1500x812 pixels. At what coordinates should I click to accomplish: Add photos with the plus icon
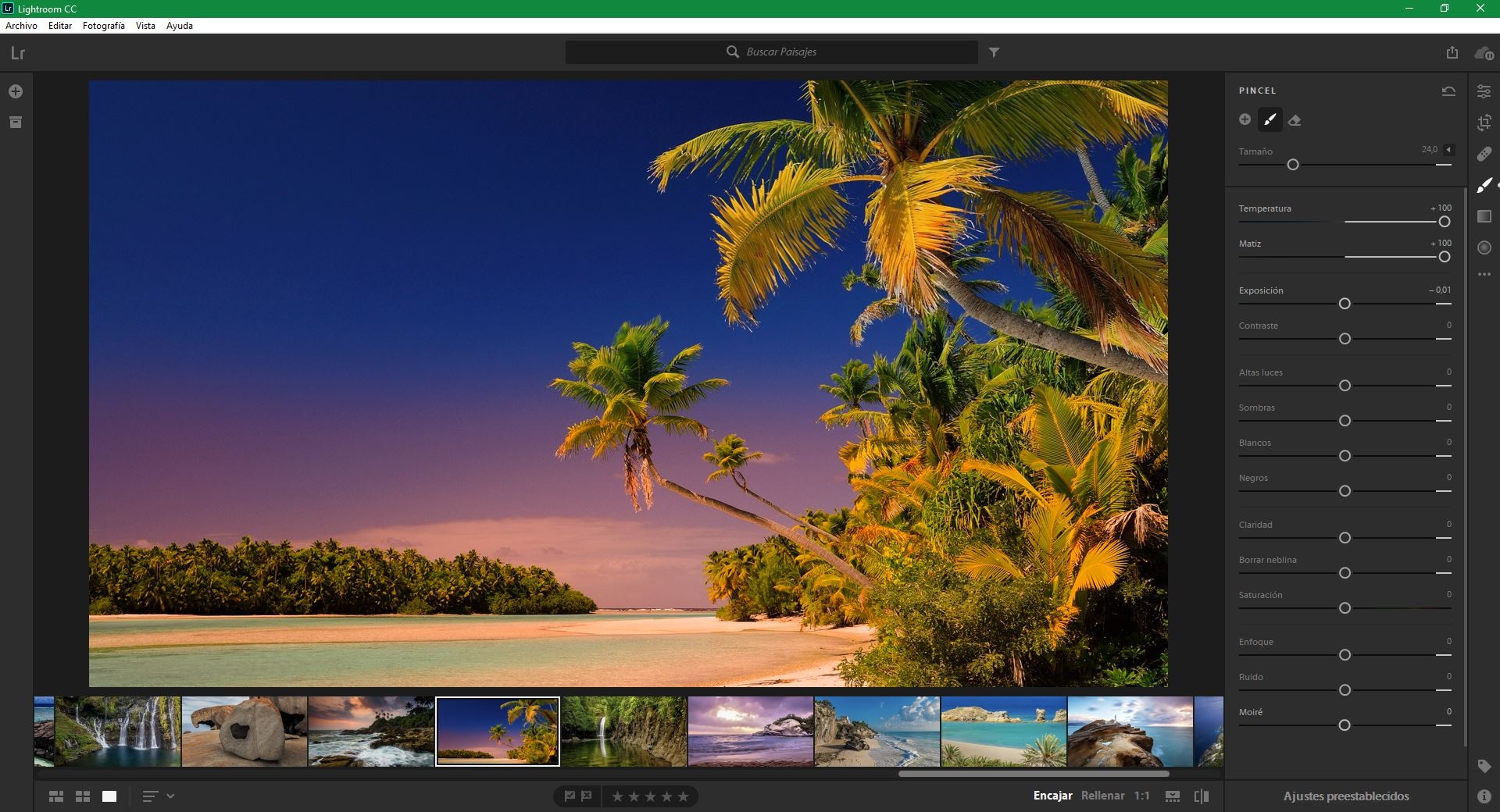point(16,92)
